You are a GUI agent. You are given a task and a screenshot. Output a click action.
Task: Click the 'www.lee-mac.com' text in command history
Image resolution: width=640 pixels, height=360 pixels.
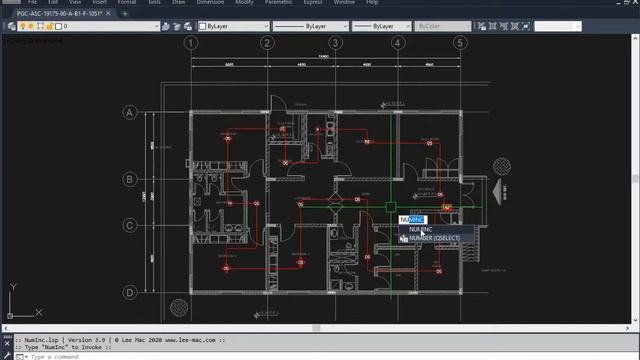(x=190, y=340)
